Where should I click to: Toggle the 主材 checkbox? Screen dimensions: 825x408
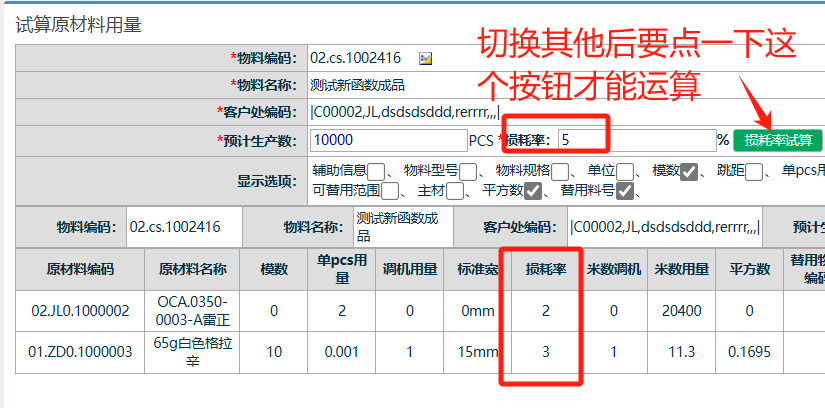click(x=455, y=191)
